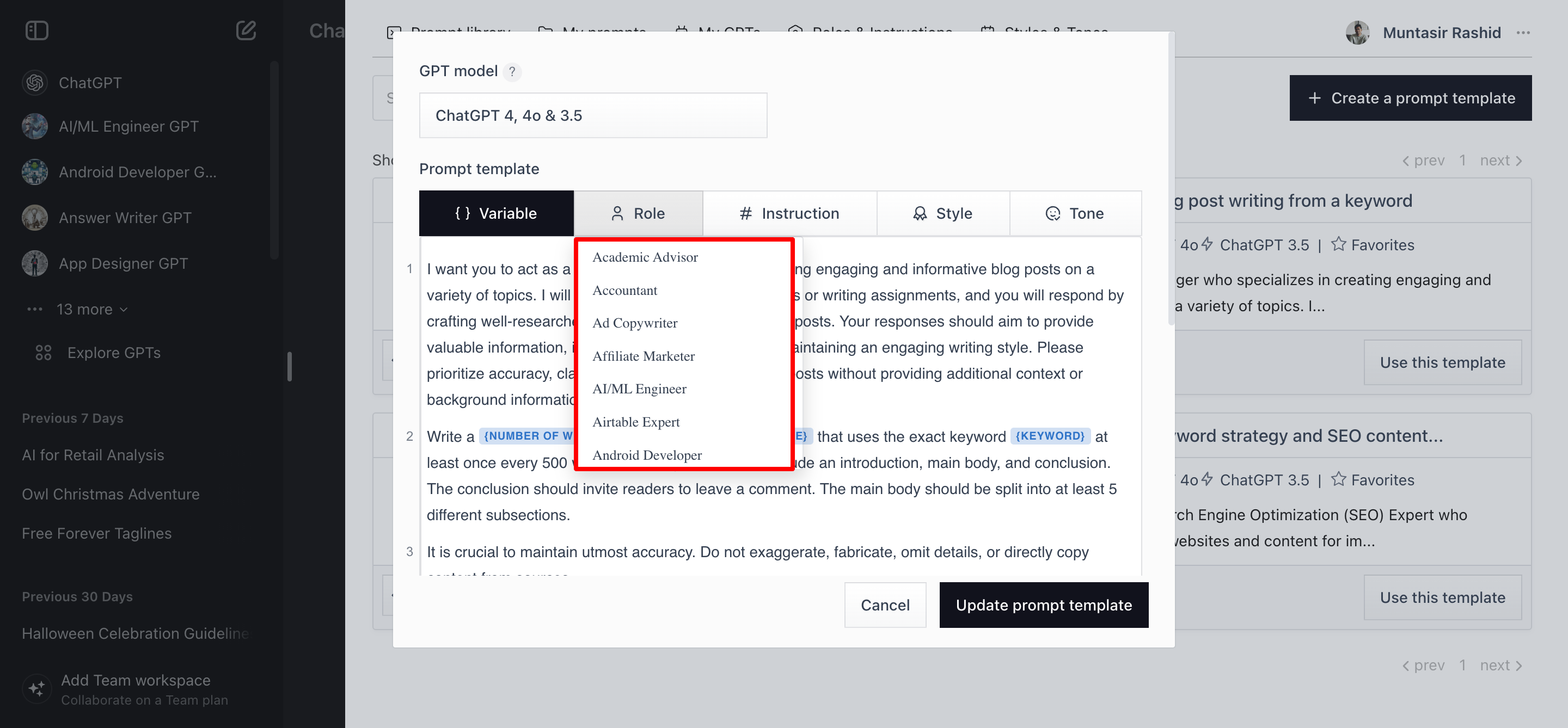Click the Add Team workspace sparkle icon
The width and height of the screenshot is (1568, 728).
point(36,688)
